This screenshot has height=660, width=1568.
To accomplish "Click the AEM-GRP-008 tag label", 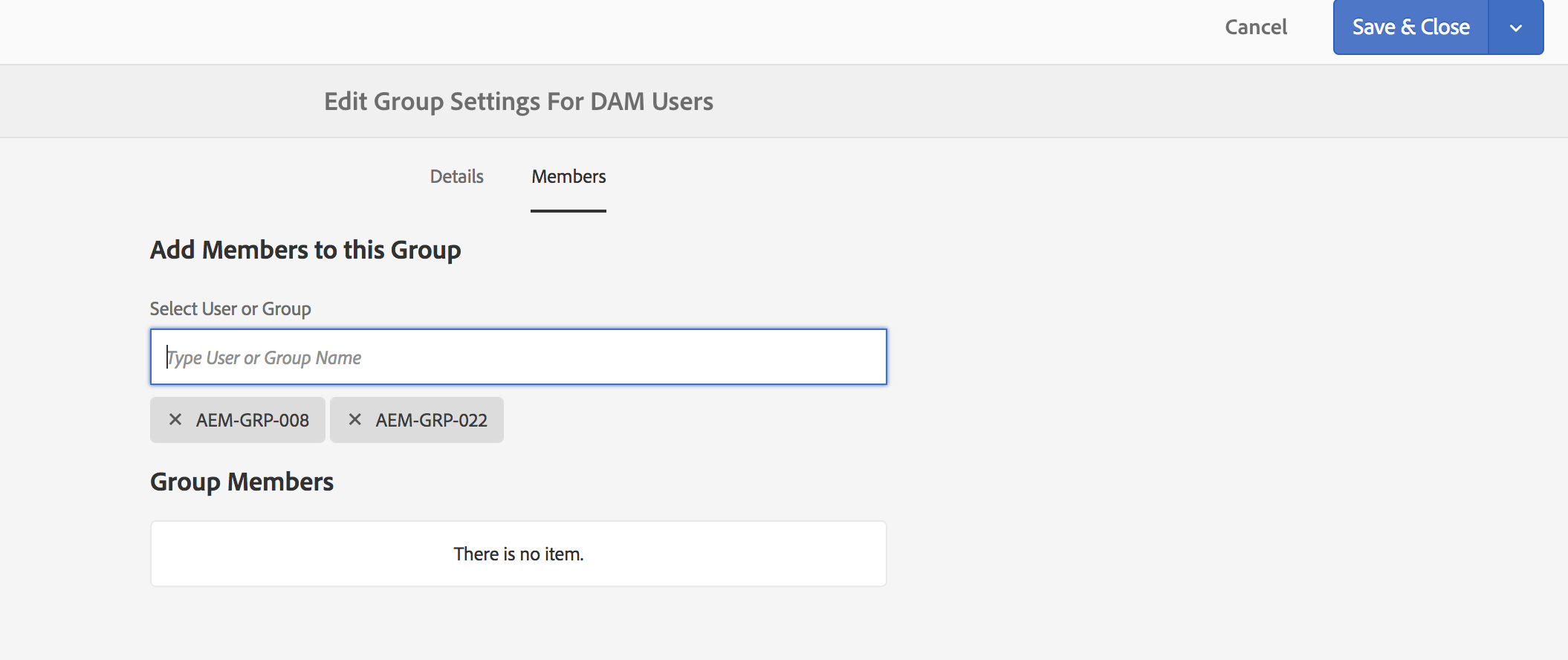I will [x=253, y=421].
